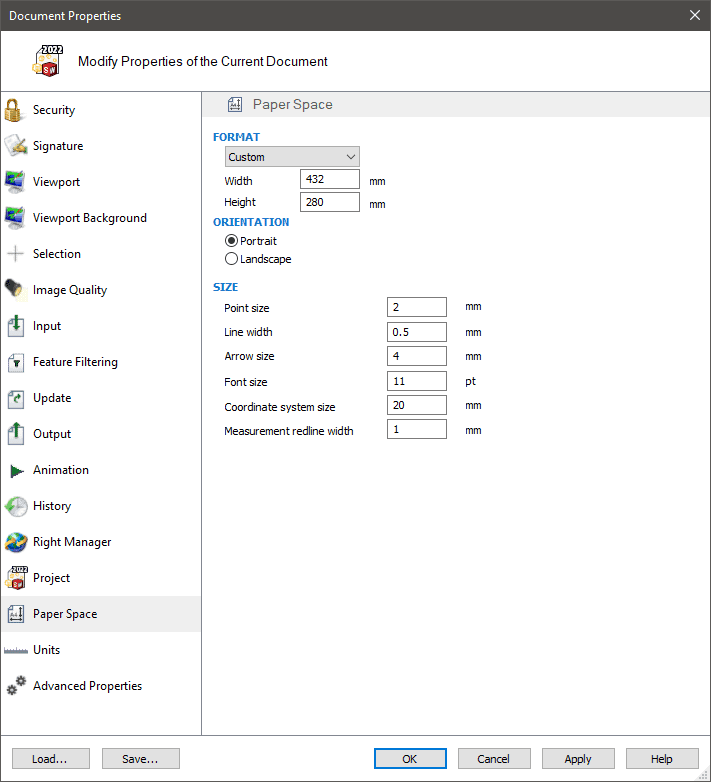Click the Paper Space sidebar icon
Screen dimensions: 711x782
[15, 614]
